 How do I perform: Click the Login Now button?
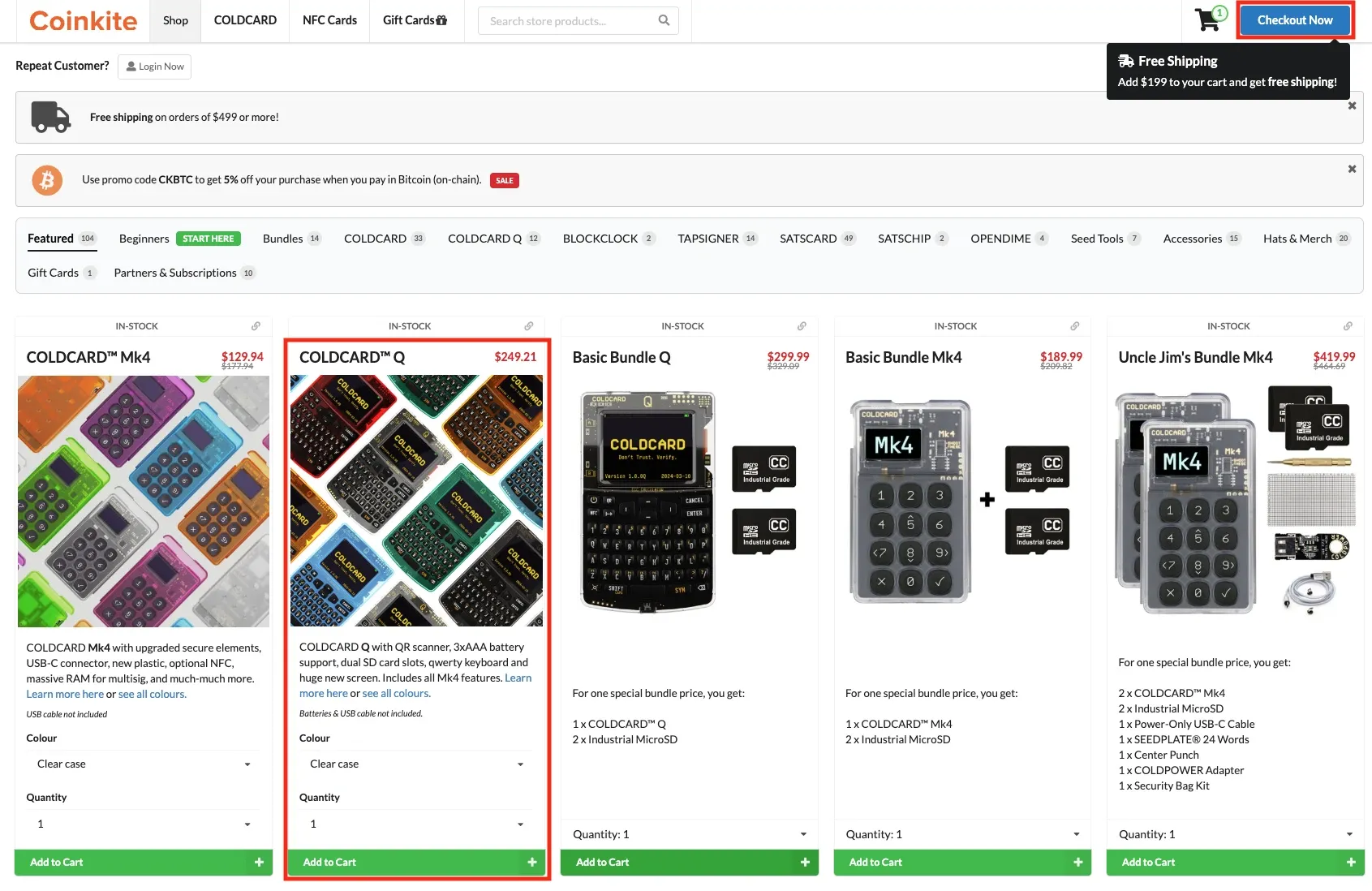154,67
